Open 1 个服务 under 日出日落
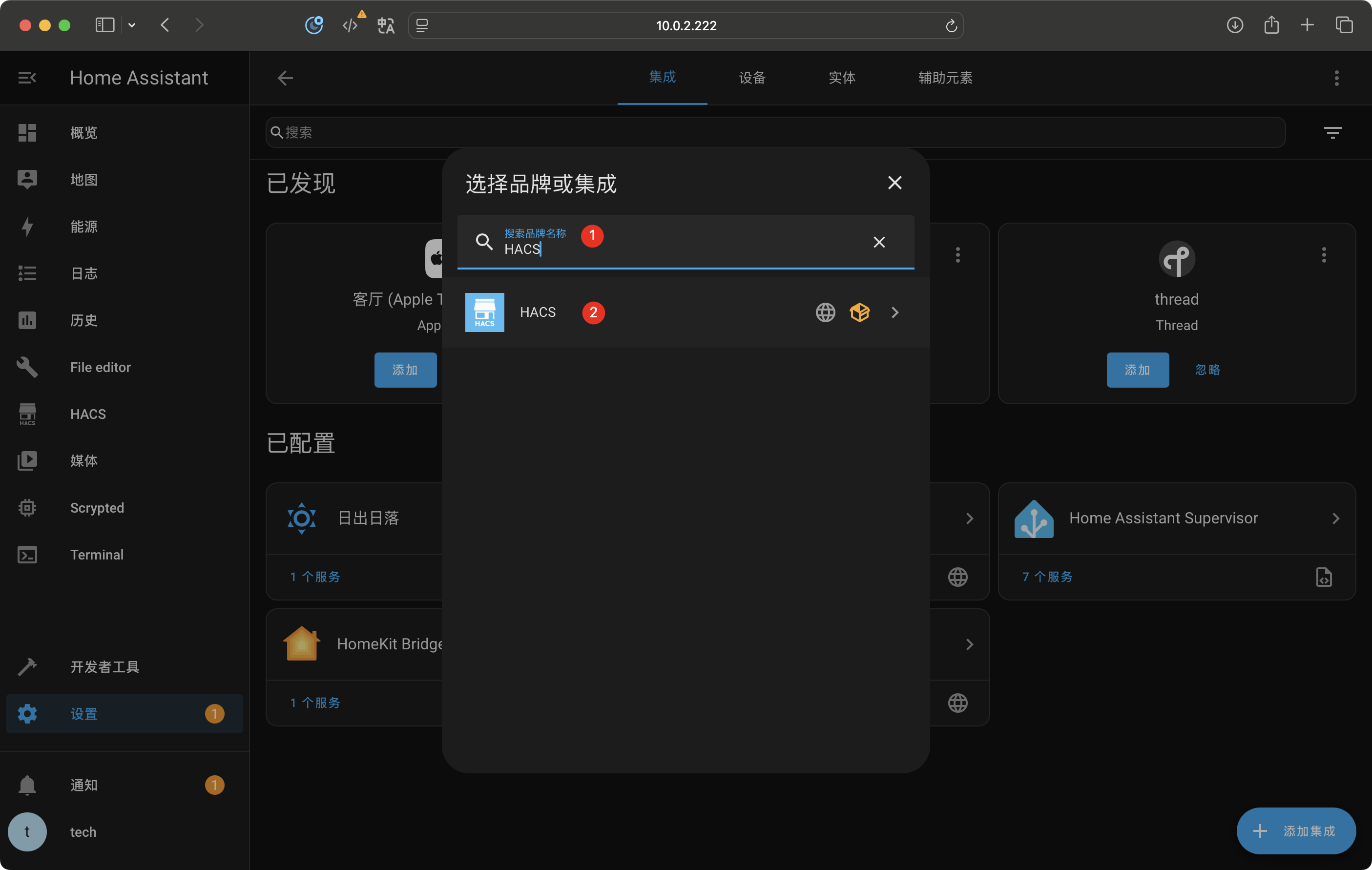This screenshot has width=1372, height=870. pos(315,577)
